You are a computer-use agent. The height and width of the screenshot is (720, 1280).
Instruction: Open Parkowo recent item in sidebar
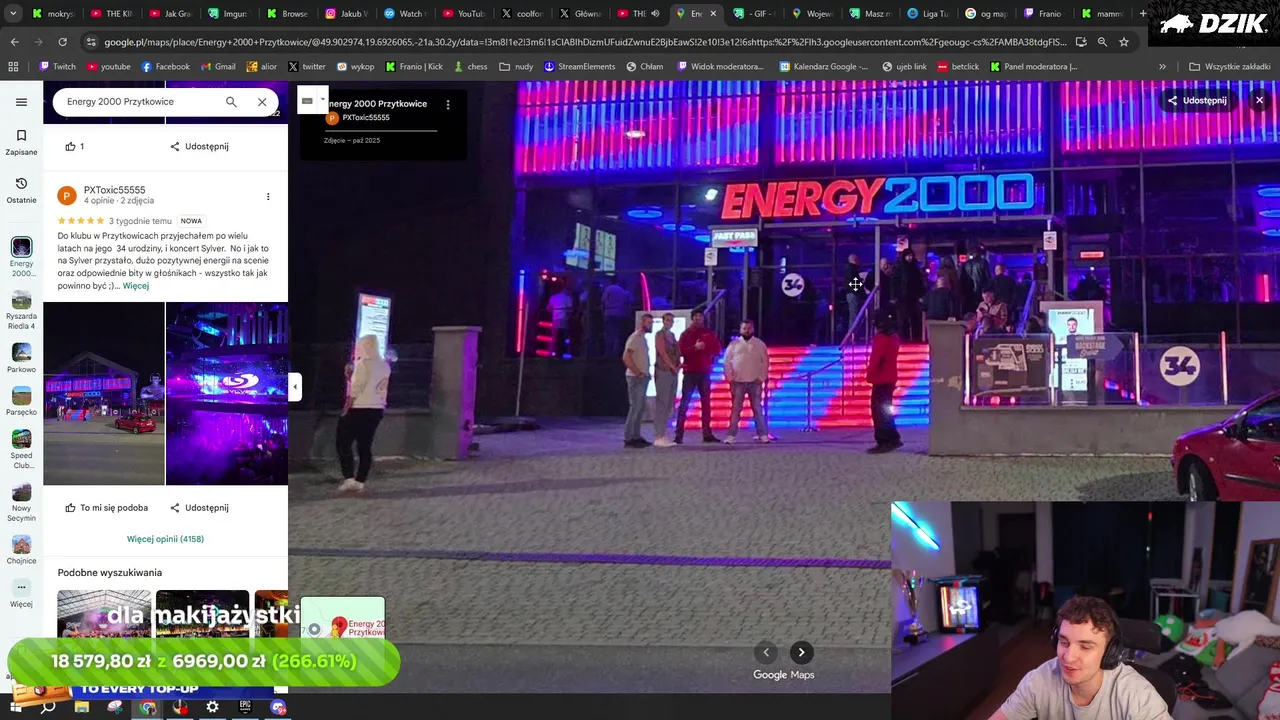point(21,358)
